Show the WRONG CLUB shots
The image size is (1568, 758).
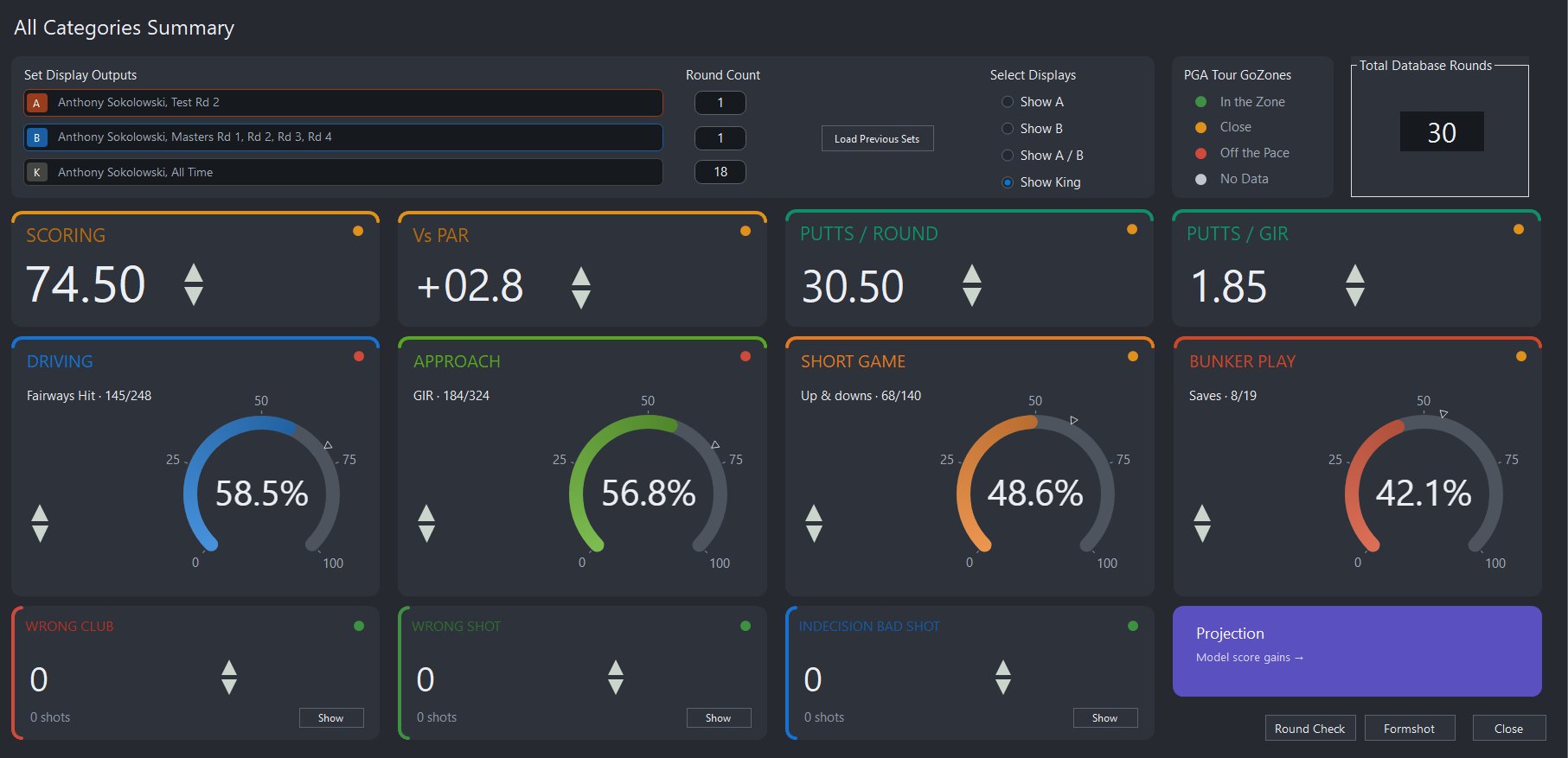click(331, 718)
